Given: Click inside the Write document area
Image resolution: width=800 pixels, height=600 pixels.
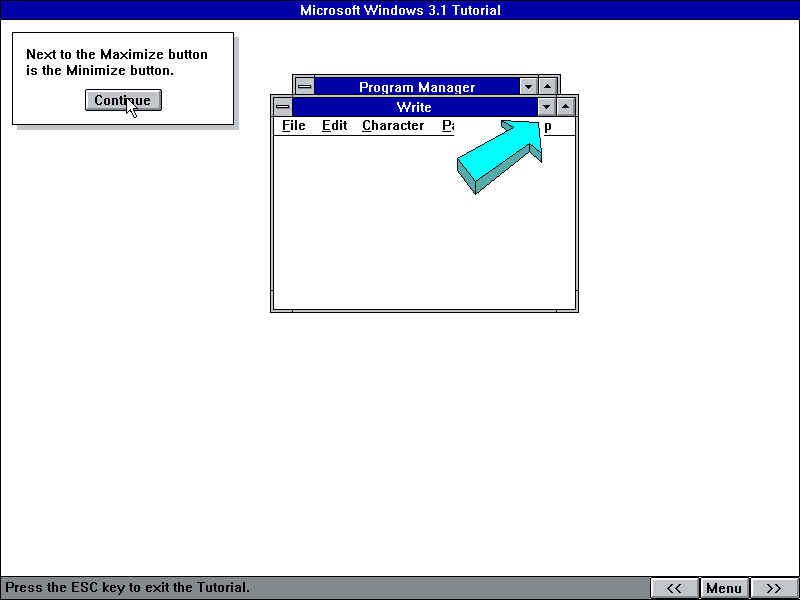Looking at the screenshot, I should (424, 222).
